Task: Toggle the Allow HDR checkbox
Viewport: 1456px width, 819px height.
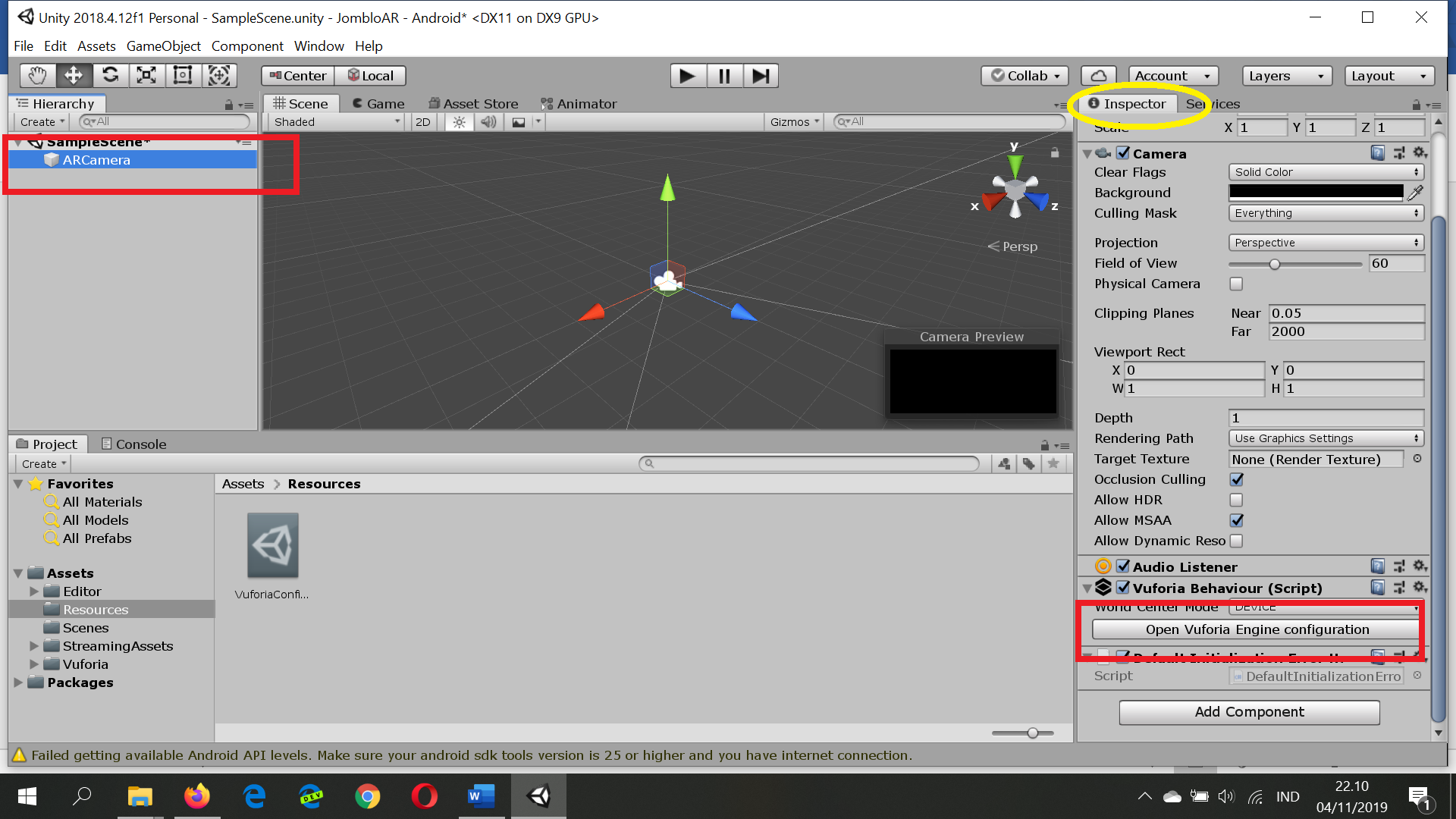Action: tap(1236, 500)
